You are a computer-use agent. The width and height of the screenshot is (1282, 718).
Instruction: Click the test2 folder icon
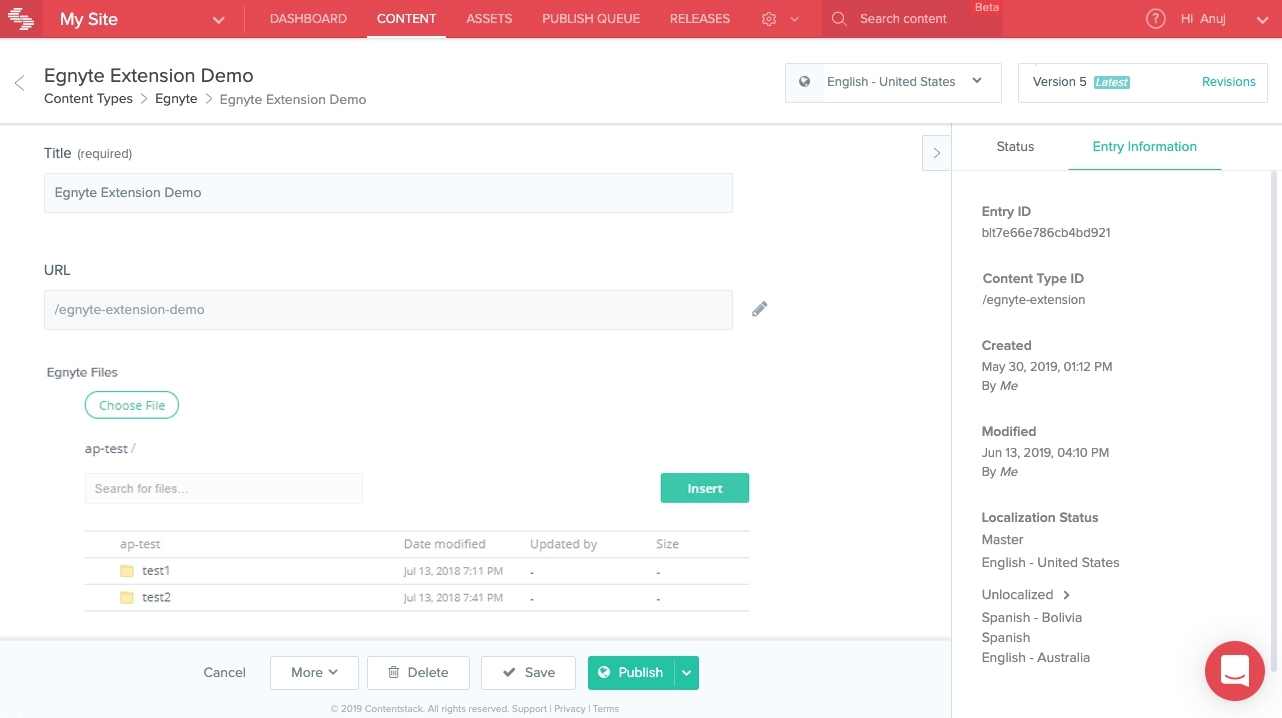tap(127, 598)
